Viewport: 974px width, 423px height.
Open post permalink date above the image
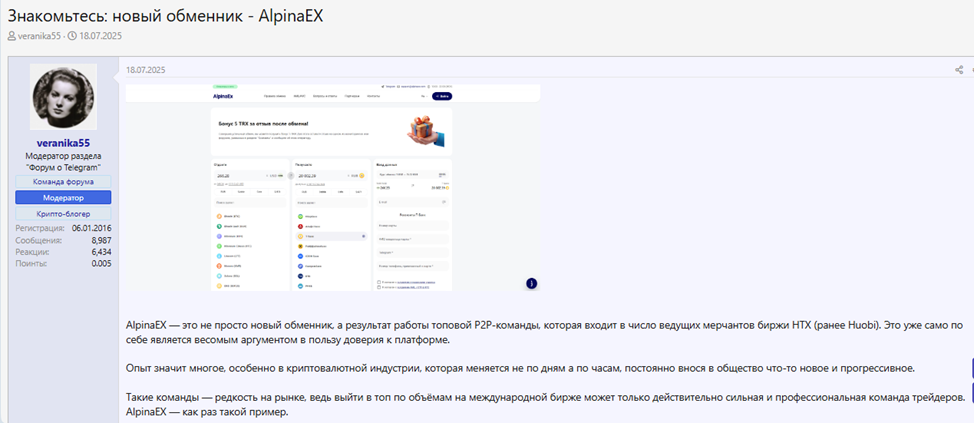tap(145, 70)
